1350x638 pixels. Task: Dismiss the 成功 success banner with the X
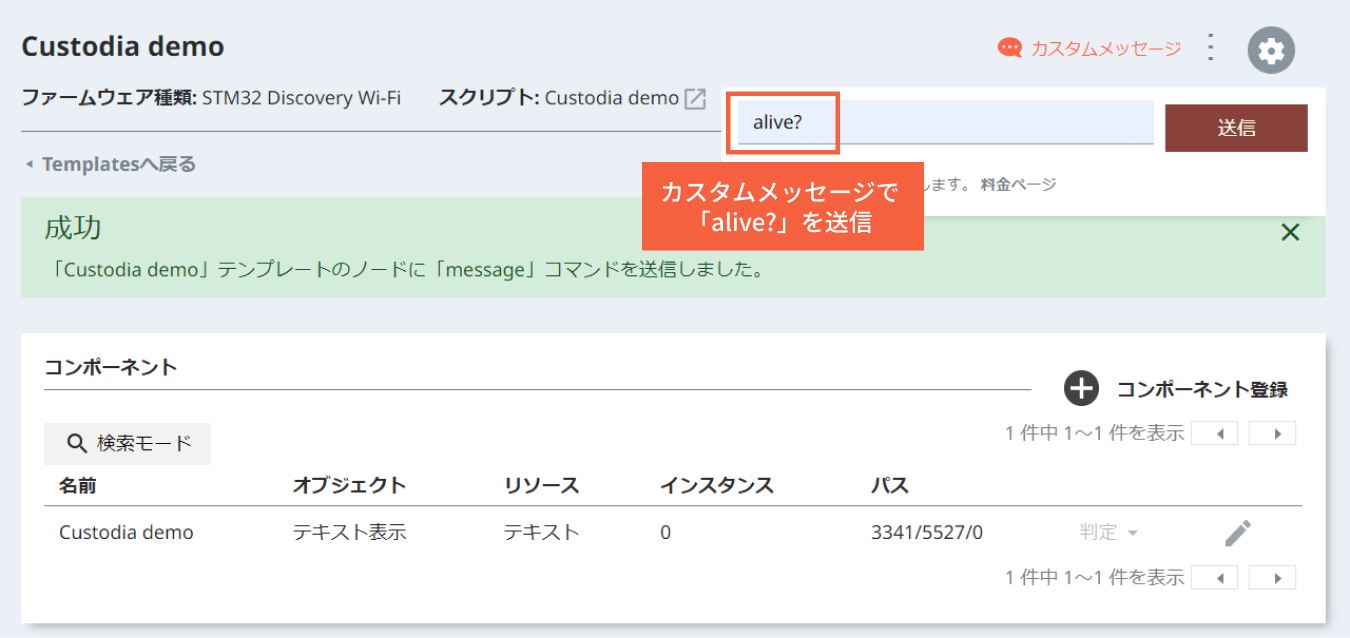(1290, 232)
